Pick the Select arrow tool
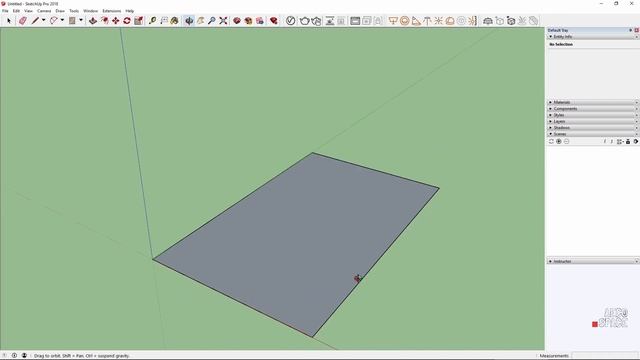 point(9,20)
